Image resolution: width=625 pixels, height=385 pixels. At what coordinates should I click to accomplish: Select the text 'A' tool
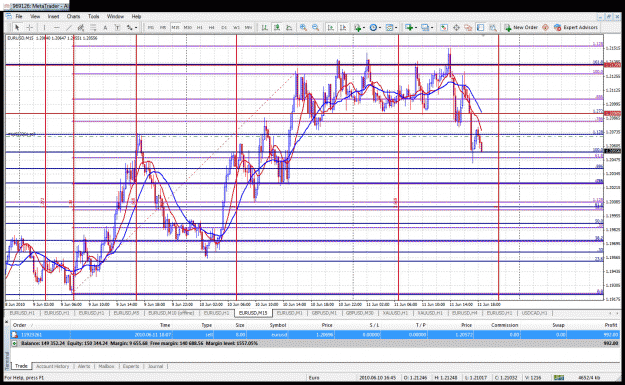[105, 28]
